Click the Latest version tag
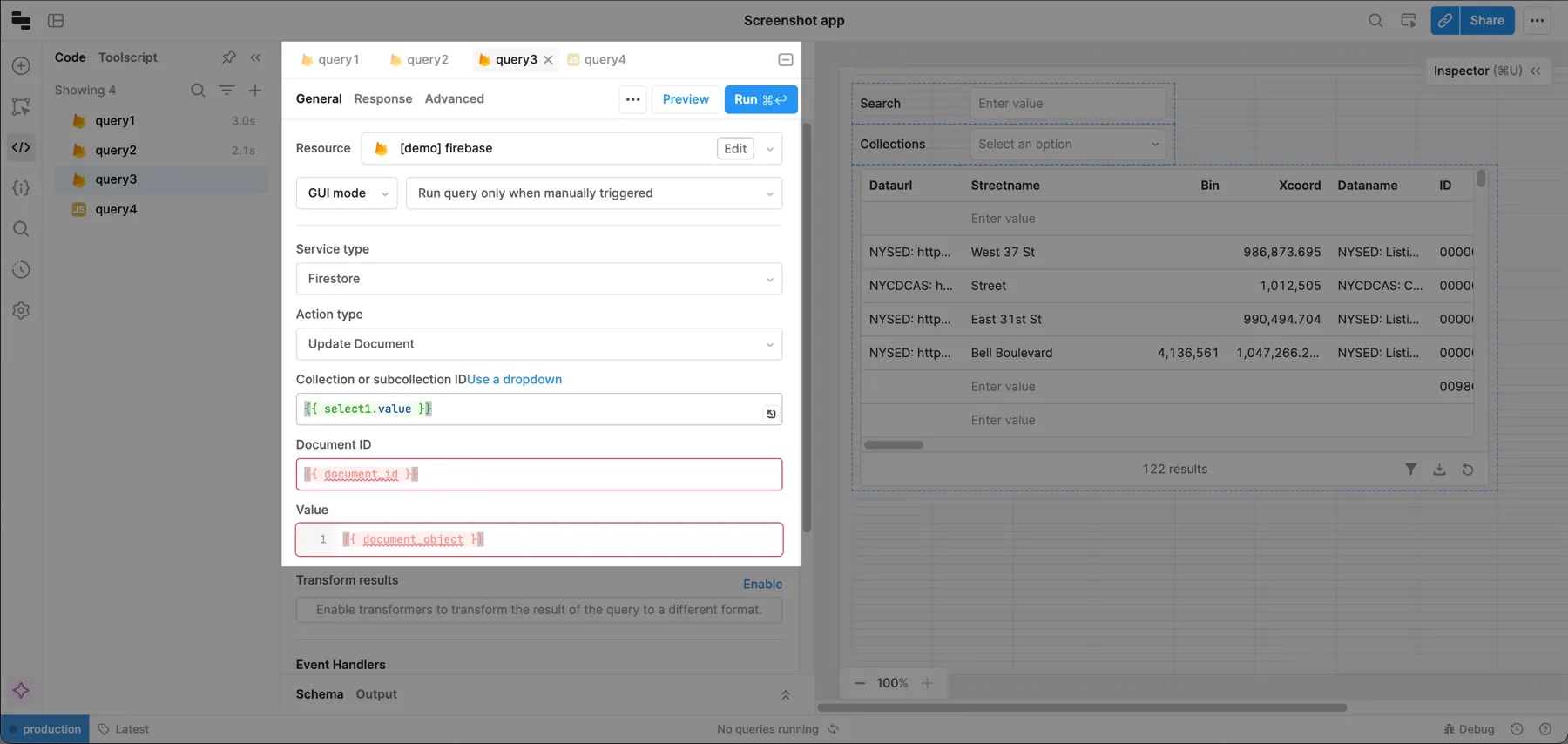Screen dimensions: 1568x744 124,729
